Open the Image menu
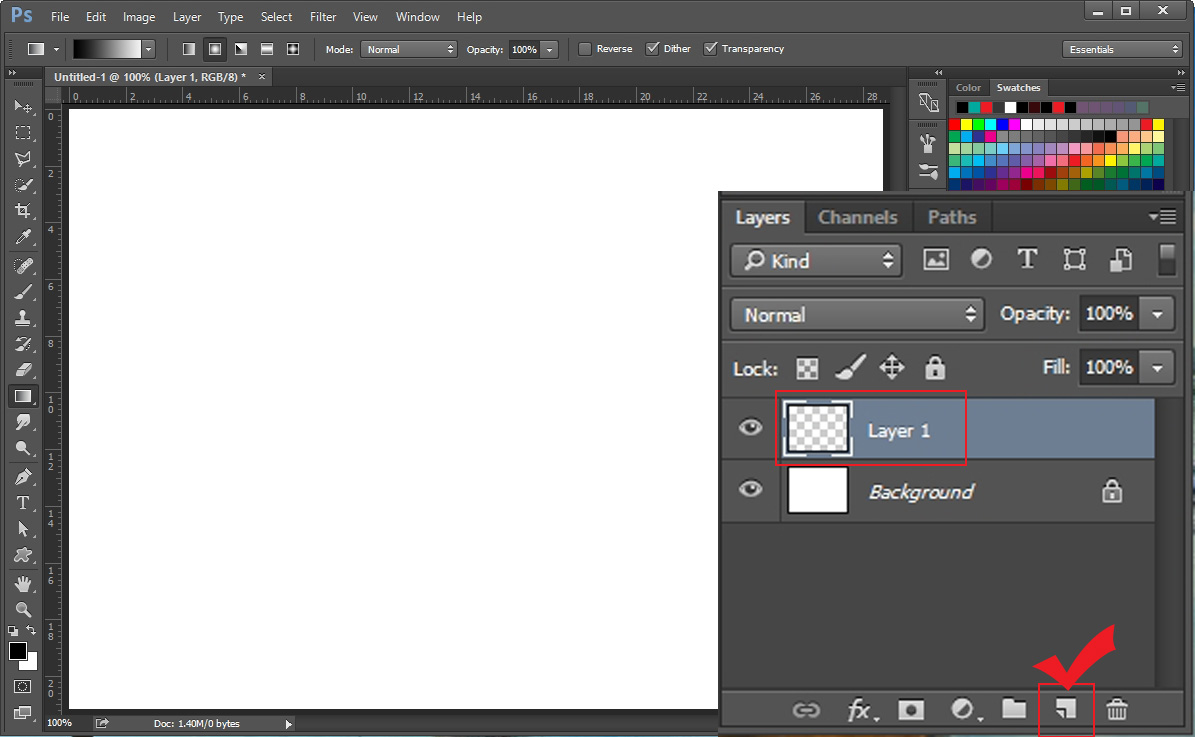Image resolution: width=1195 pixels, height=737 pixels. 139,17
